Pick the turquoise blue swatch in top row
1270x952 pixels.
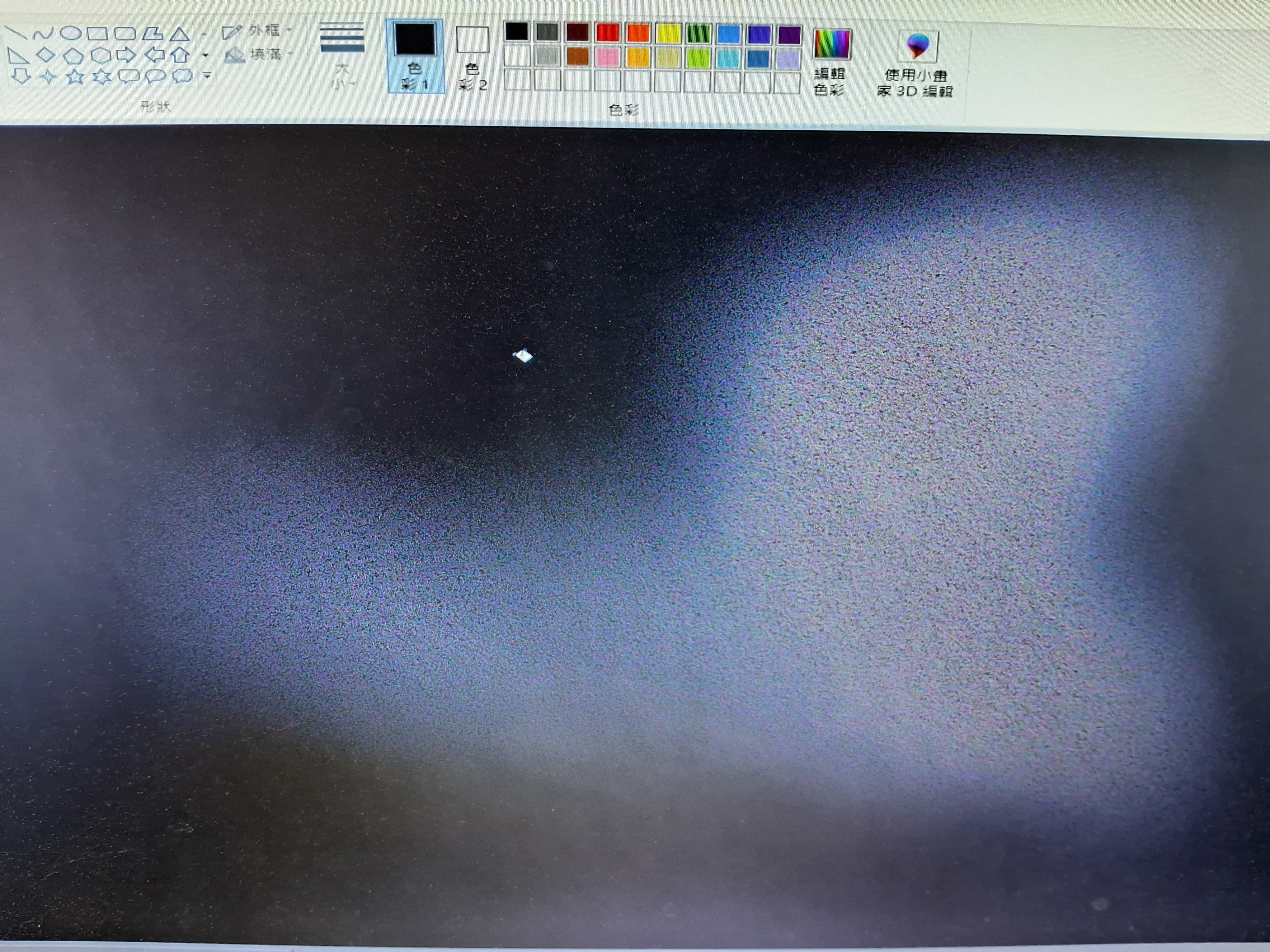[729, 35]
